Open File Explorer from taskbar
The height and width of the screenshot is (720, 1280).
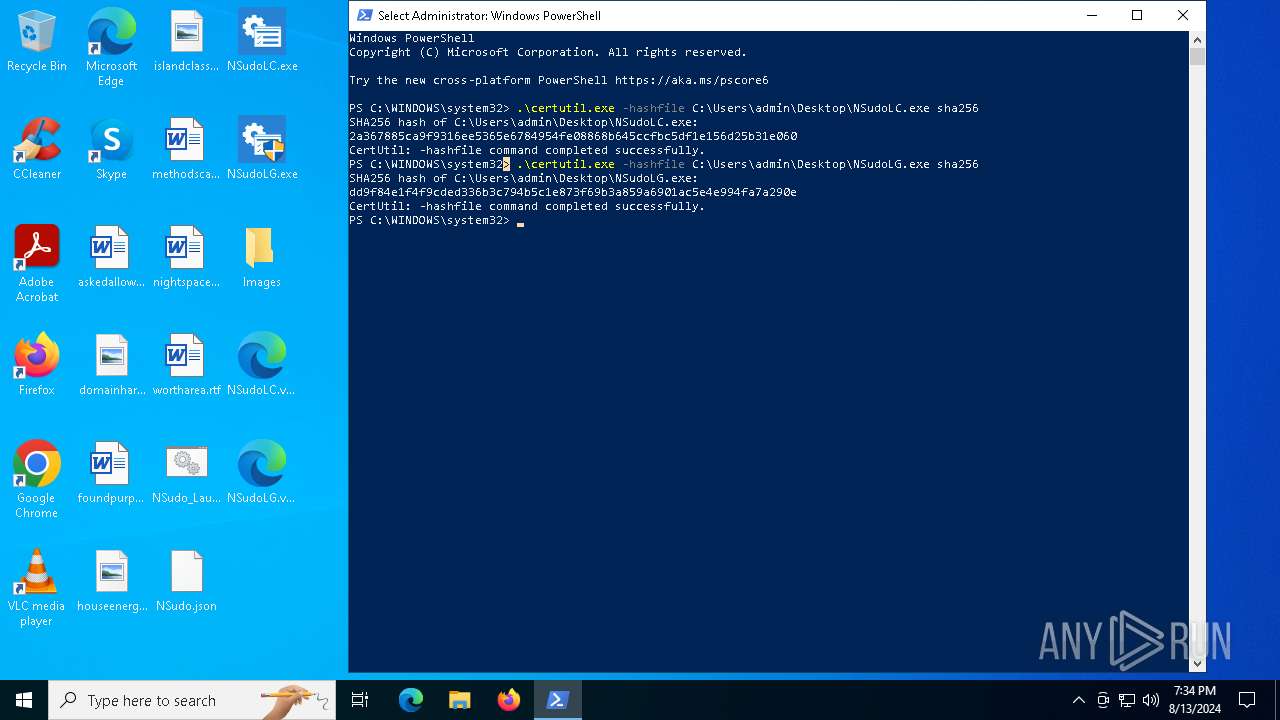coord(460,700)
